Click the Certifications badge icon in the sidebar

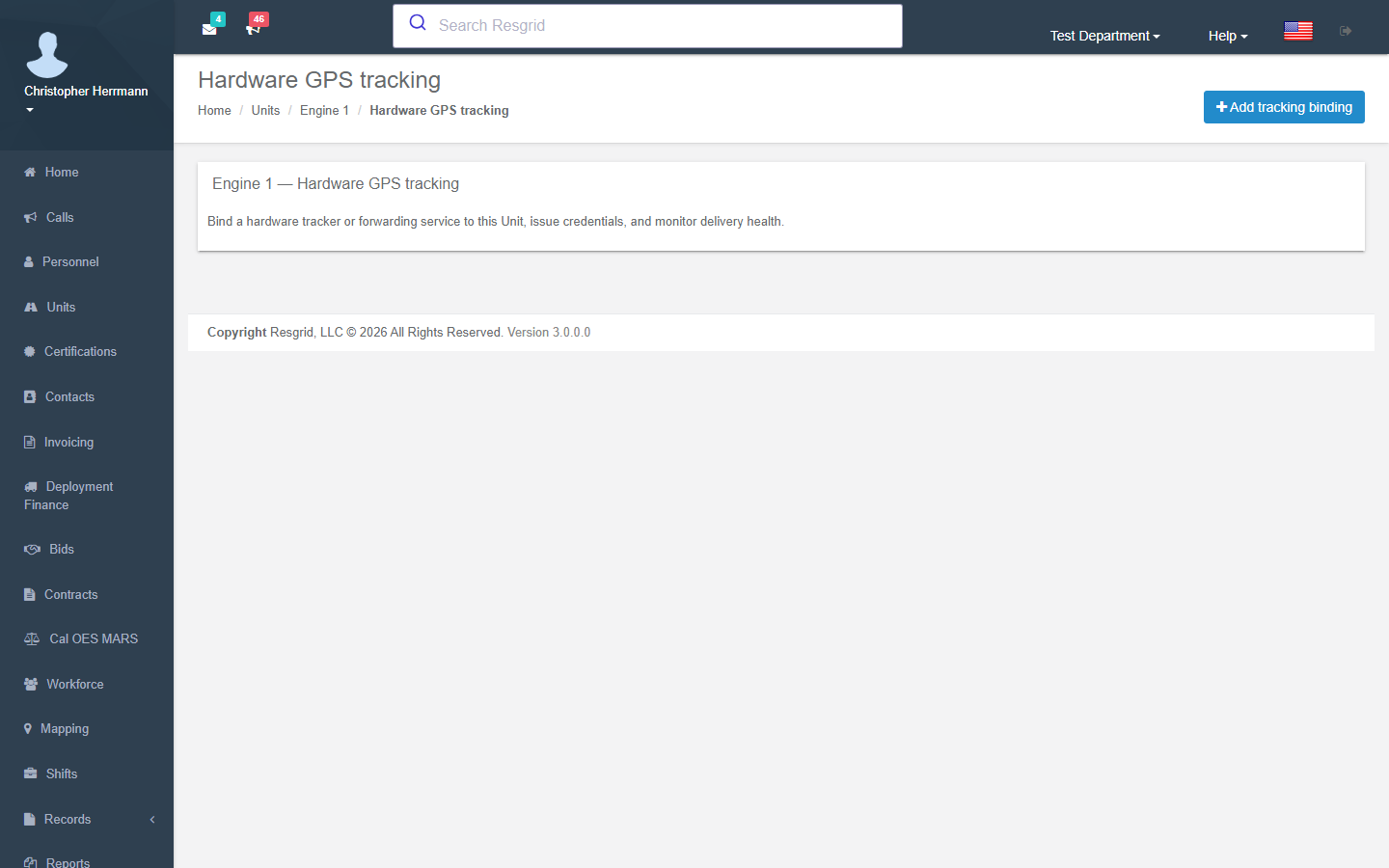[x=30, y=352]
